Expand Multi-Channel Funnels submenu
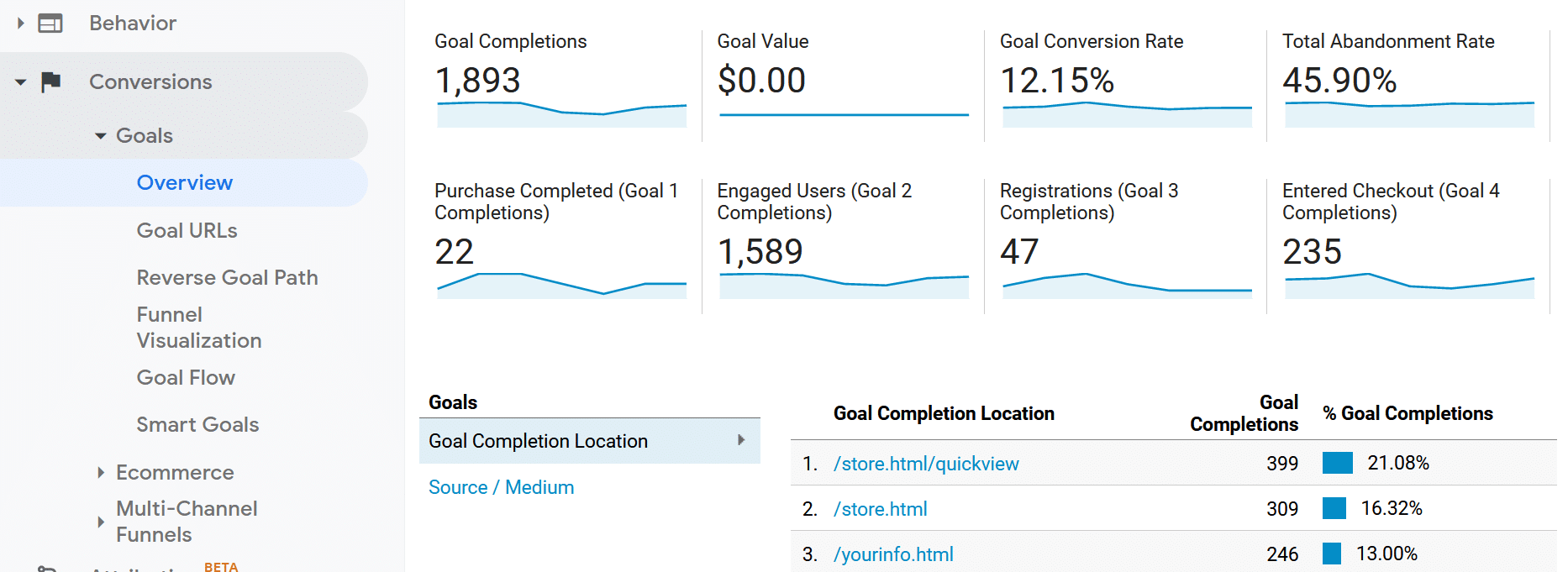This screenshot has width=1568, height=572. (x=101, y=522)
